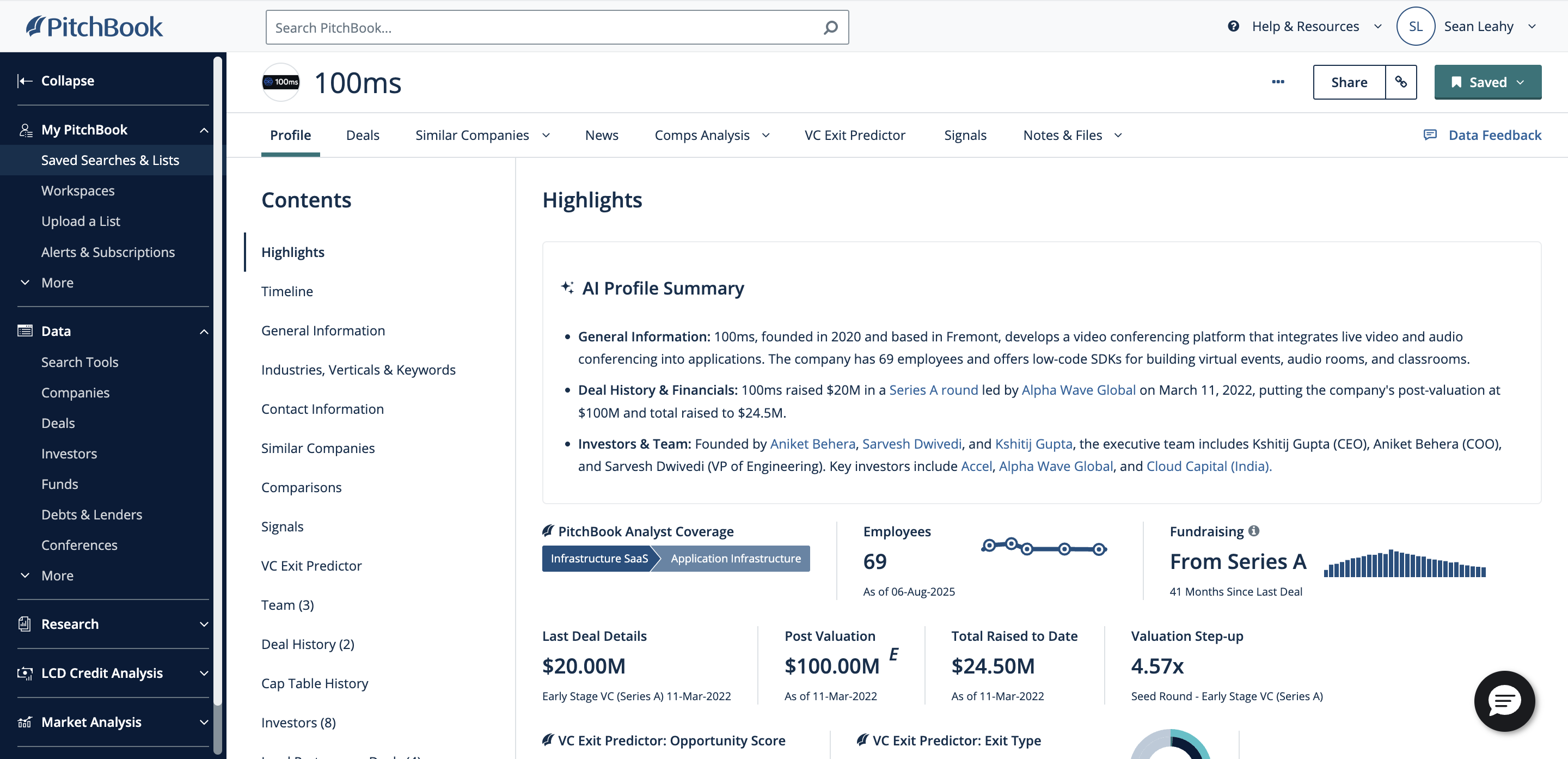Open the Saved button dropdown
1568x759 pixels.
[x=1521, y=82]
